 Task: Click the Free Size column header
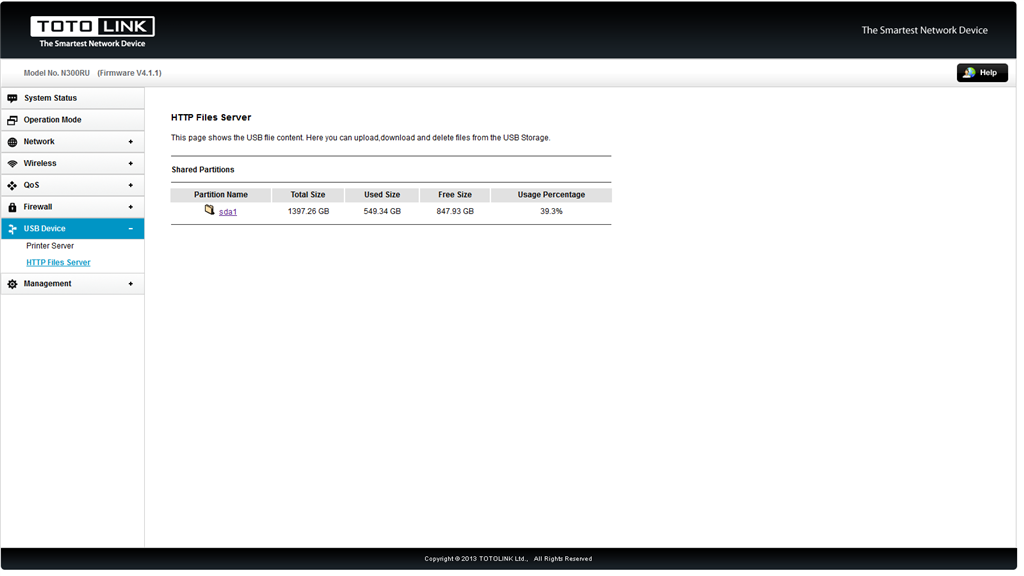(x=455, y=195)
